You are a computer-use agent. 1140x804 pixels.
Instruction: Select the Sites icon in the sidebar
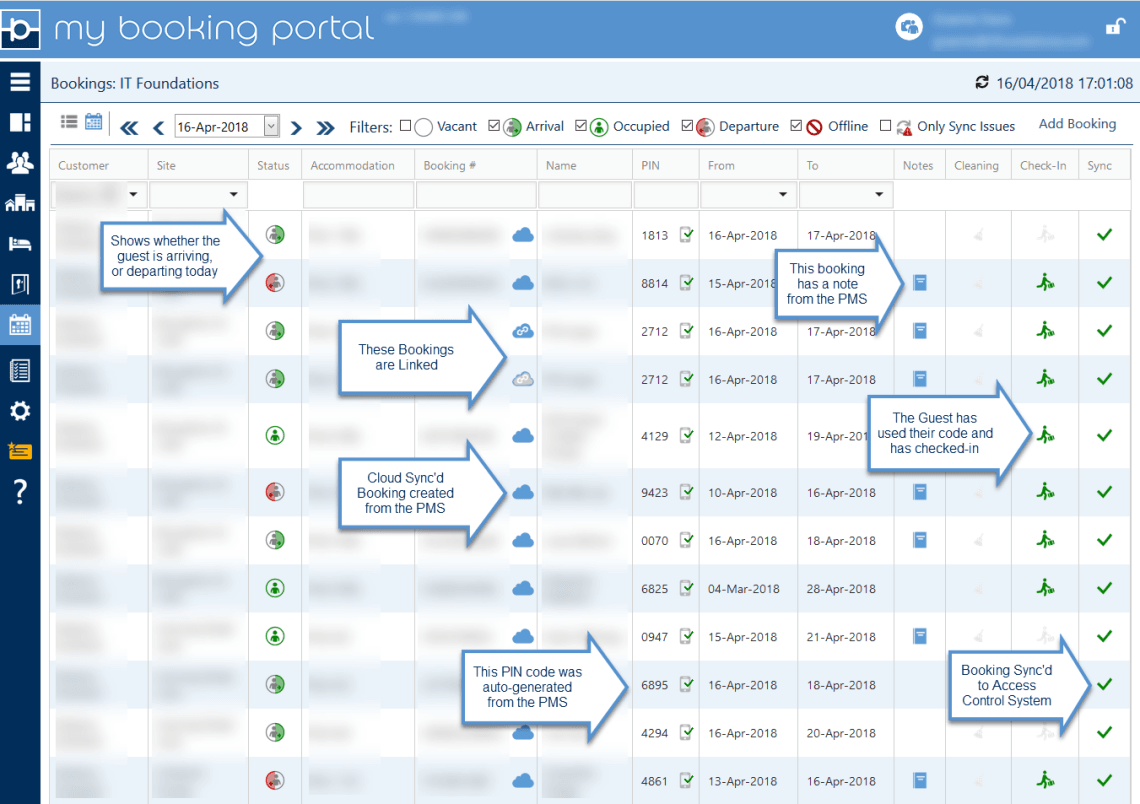tap(20, 203)
